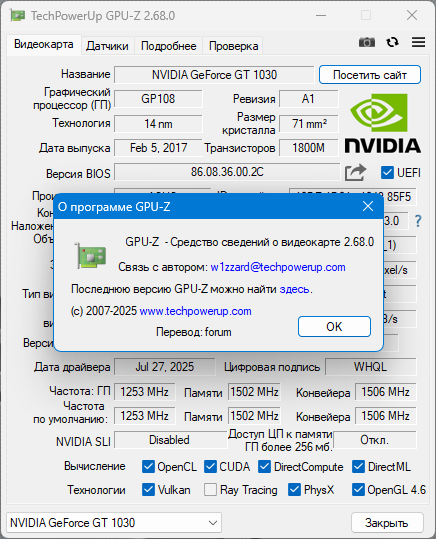Toggle the UEFI checkbox
The width and height of the screenshot is (436, 539).
coord(387,173)
